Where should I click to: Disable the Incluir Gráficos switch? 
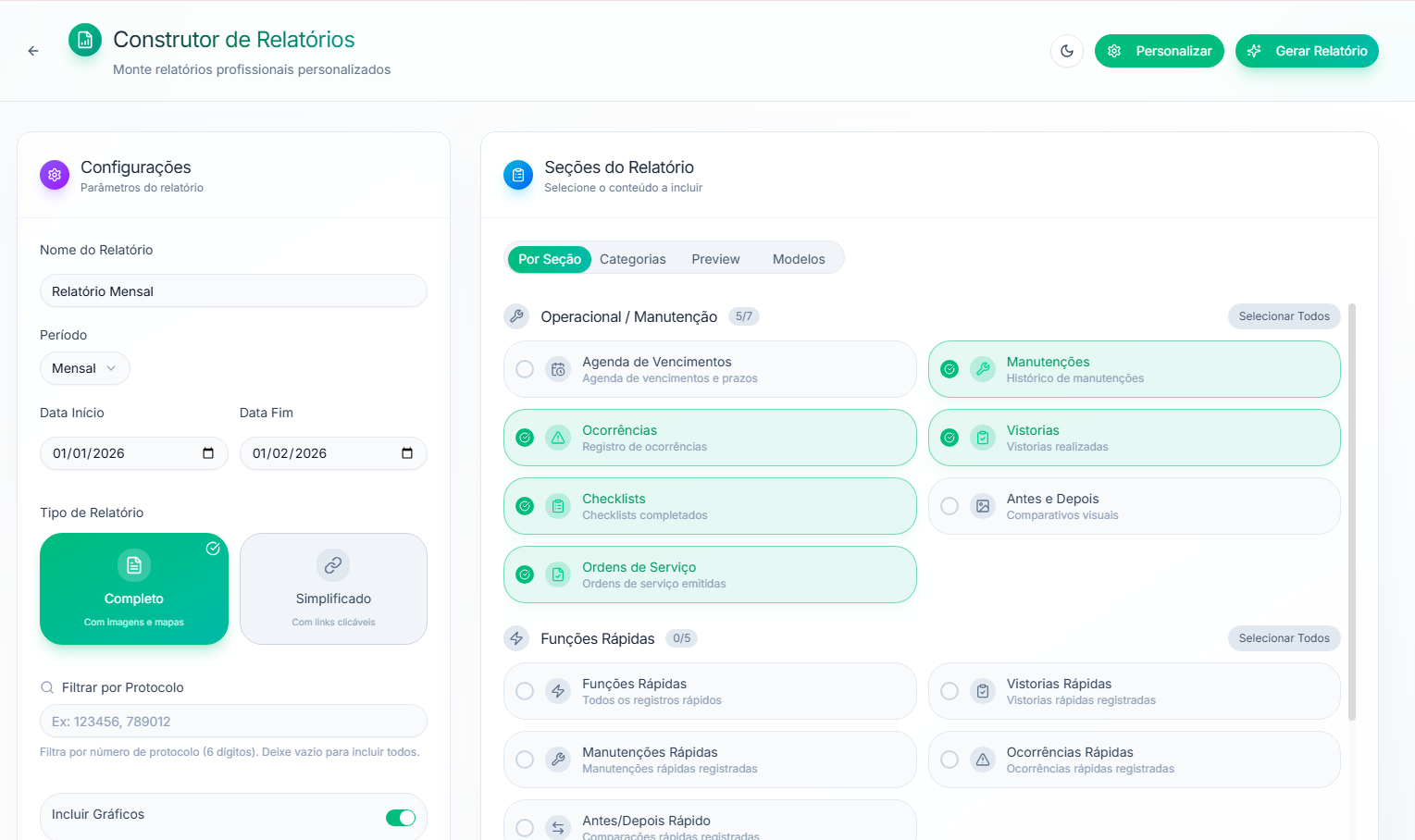[x=401, y=818]
